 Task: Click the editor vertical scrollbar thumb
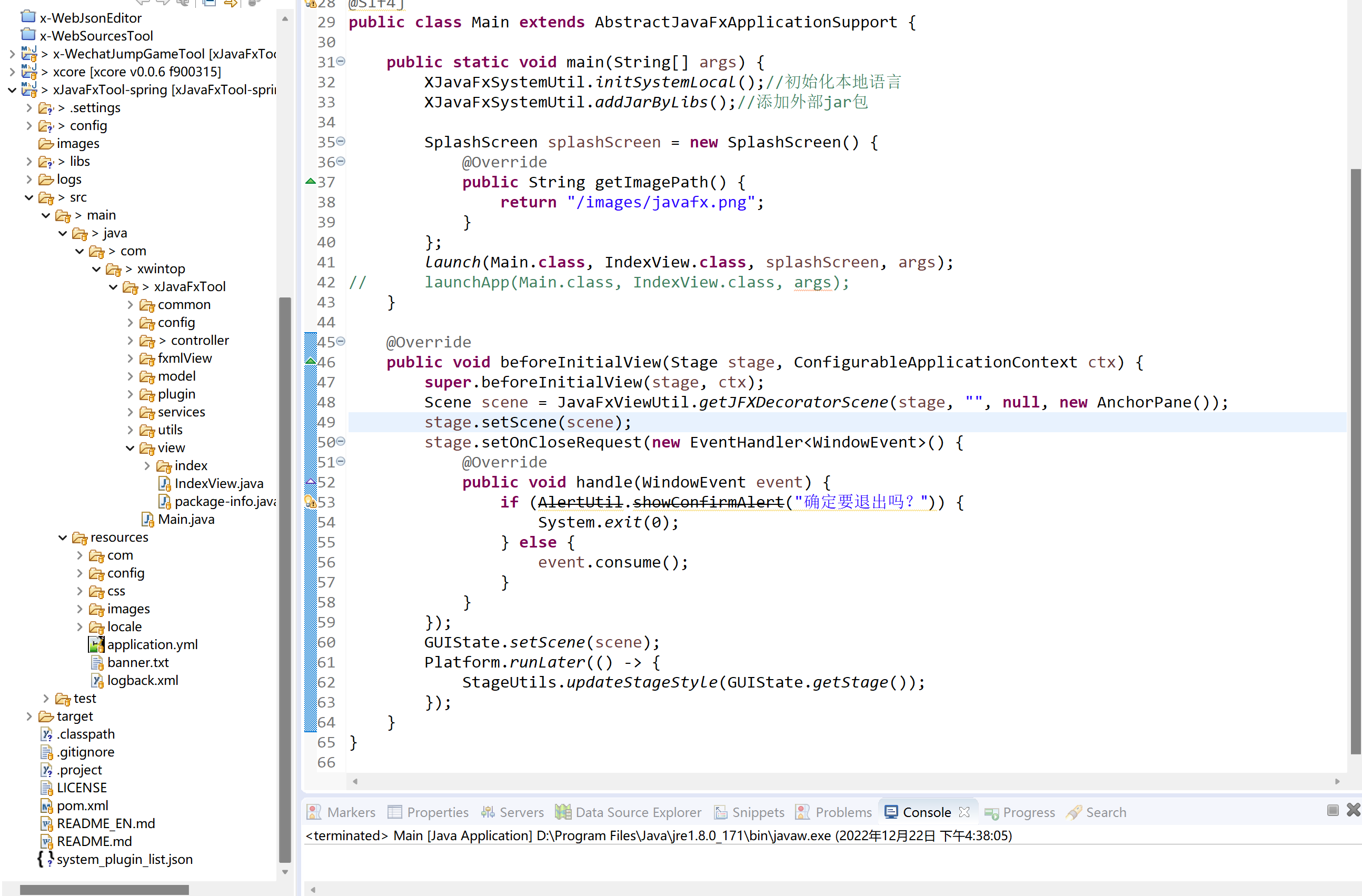[1356, 461]
